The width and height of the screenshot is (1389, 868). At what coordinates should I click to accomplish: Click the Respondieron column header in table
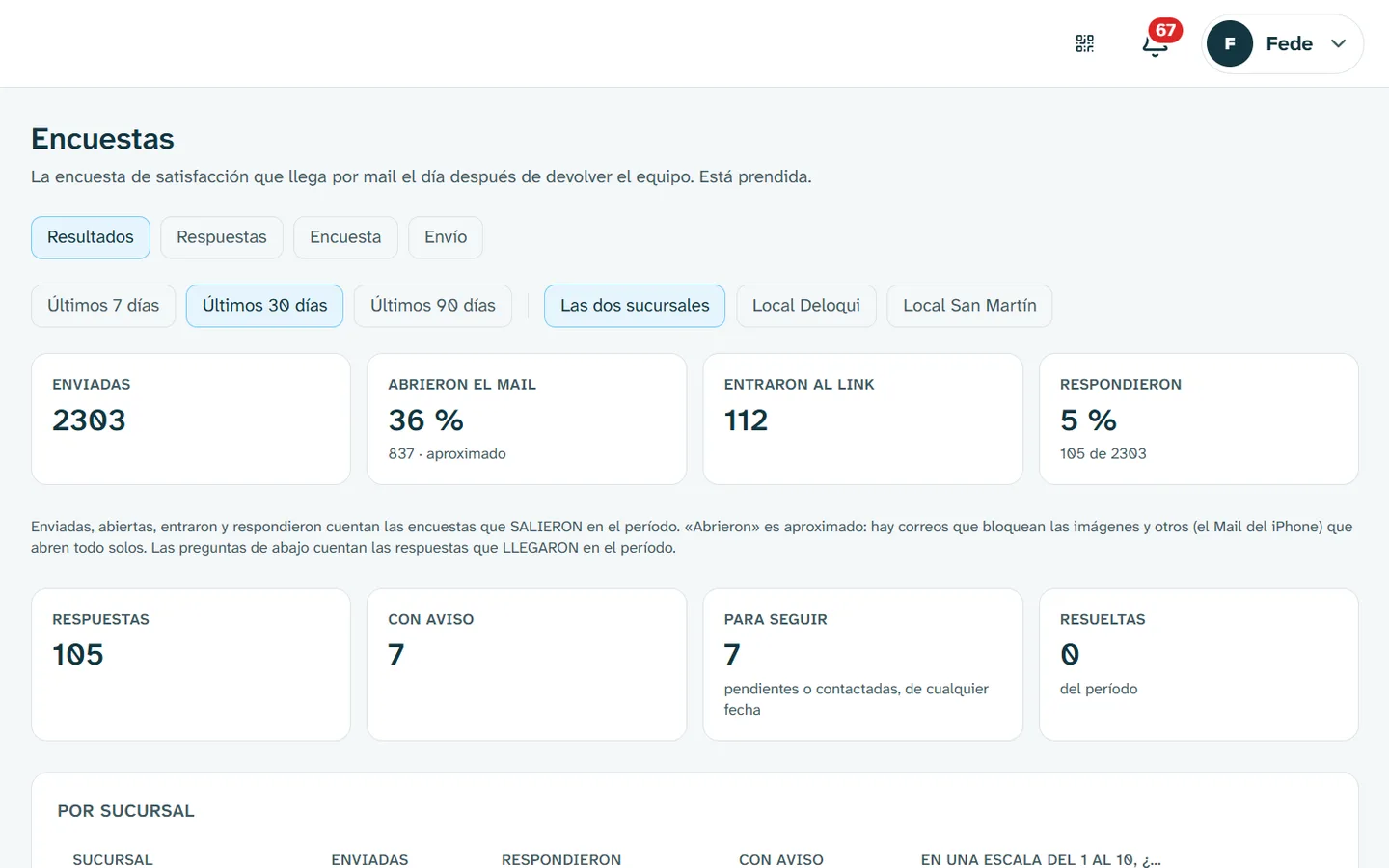click(561, 859)
